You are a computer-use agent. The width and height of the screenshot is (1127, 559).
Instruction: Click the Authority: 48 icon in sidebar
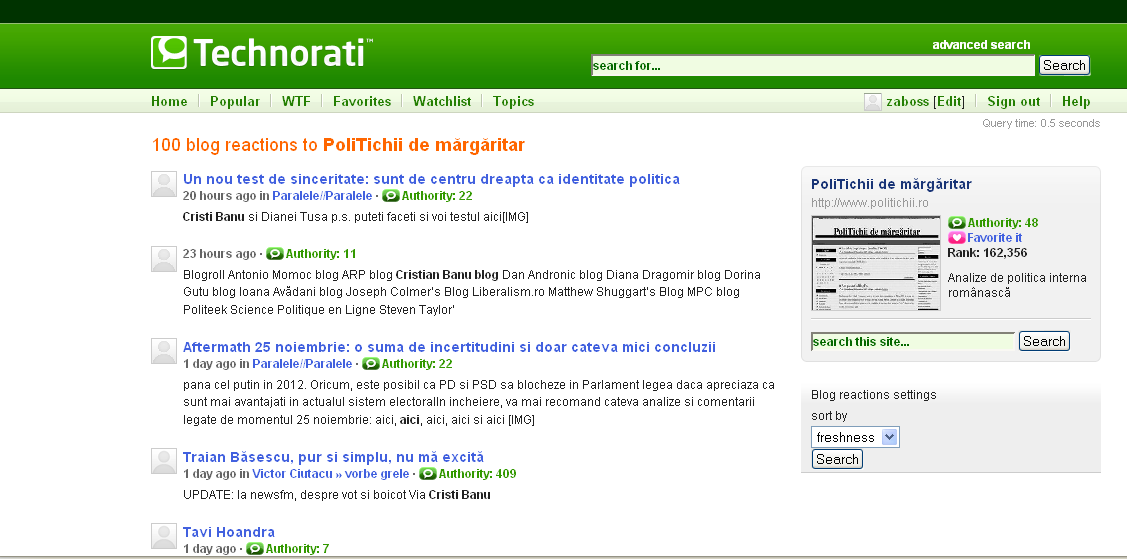pos(957,223)
